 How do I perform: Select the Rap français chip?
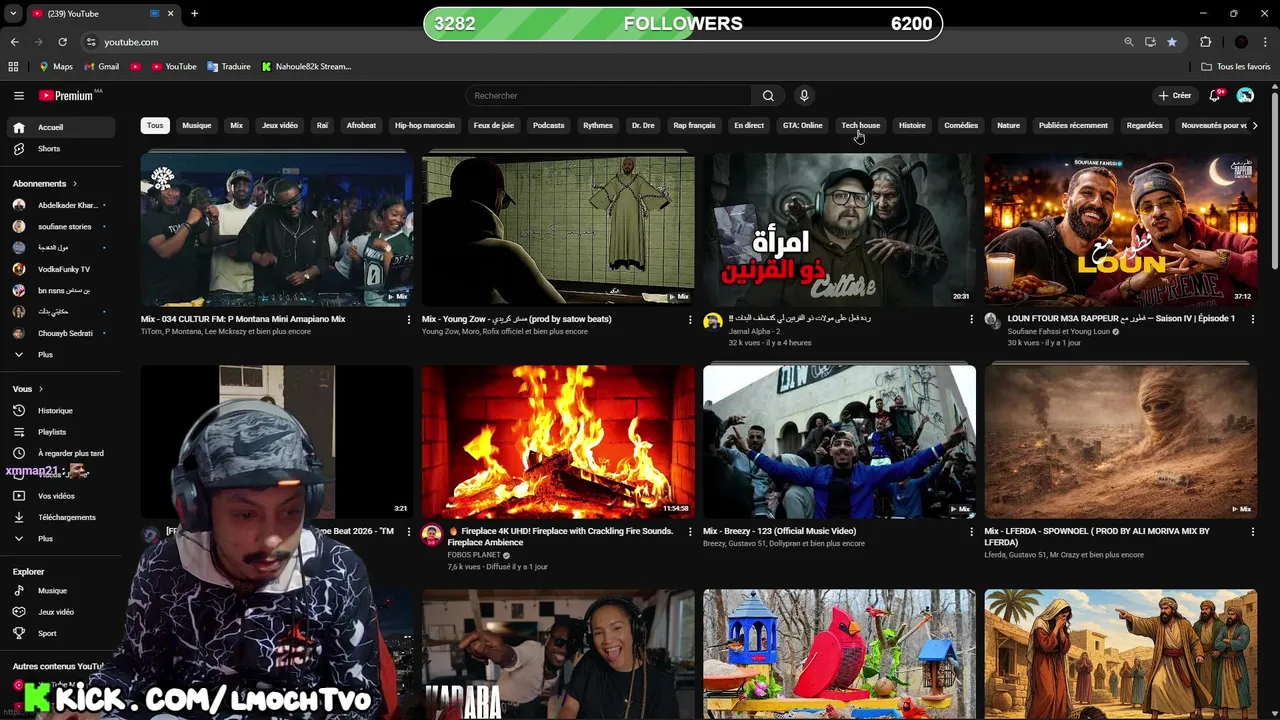[x=694, y=126]
